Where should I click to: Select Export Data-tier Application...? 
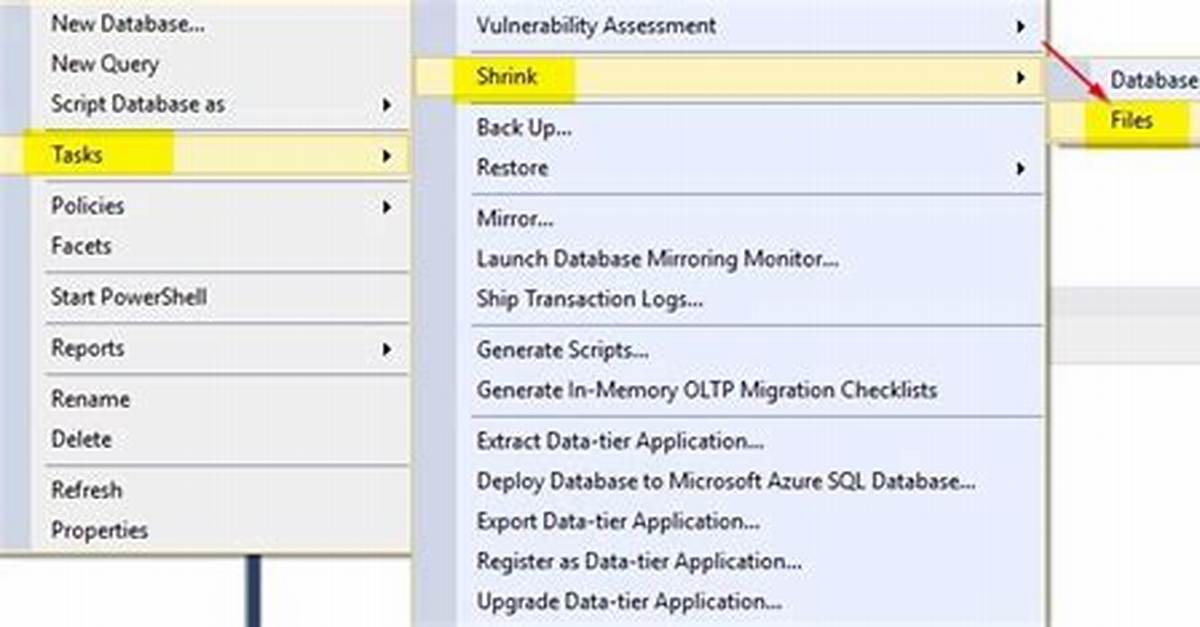pyautogui.click(x=618, y=521)
